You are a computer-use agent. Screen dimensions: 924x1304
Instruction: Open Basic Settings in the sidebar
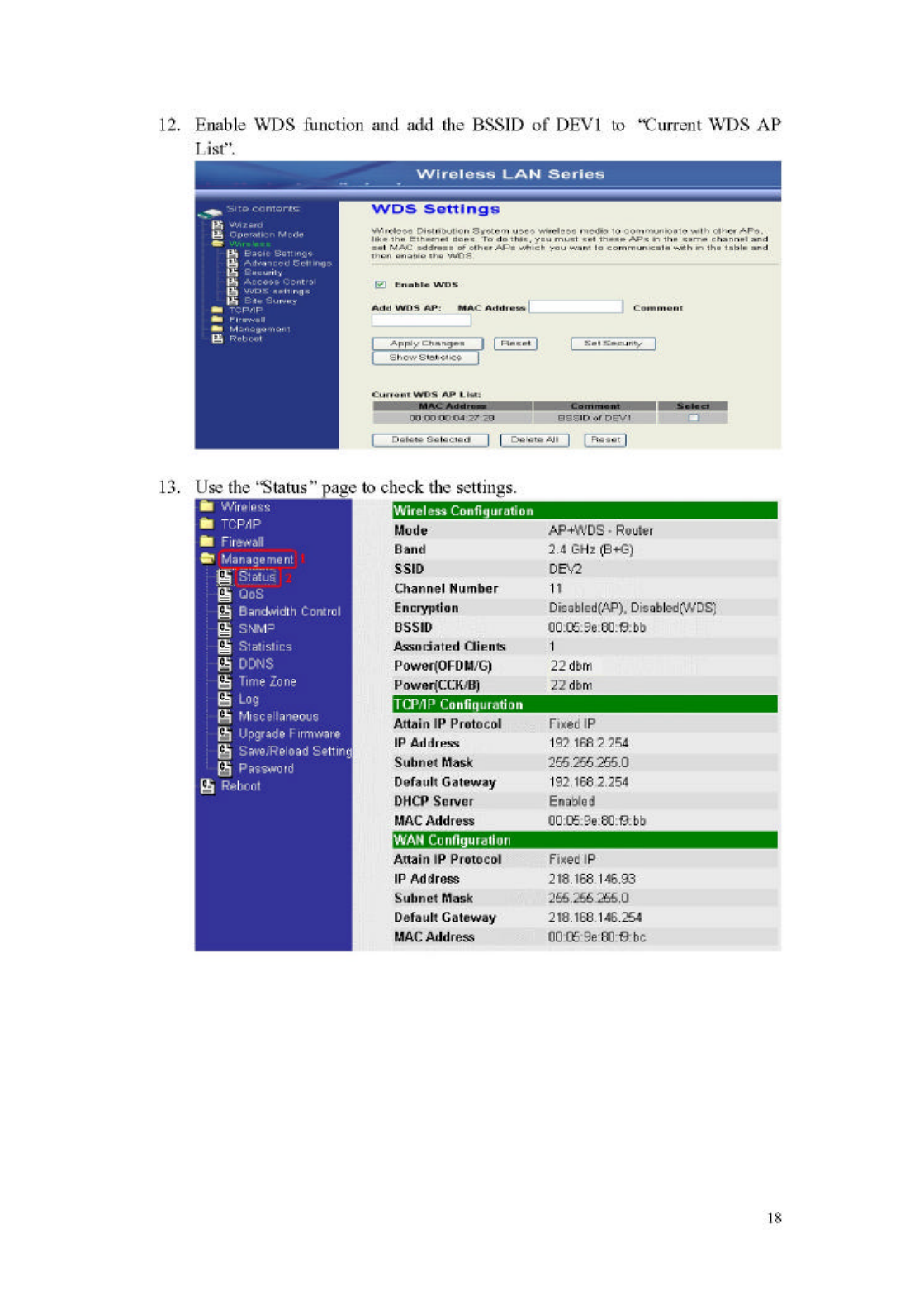click(x=278, y=254)
